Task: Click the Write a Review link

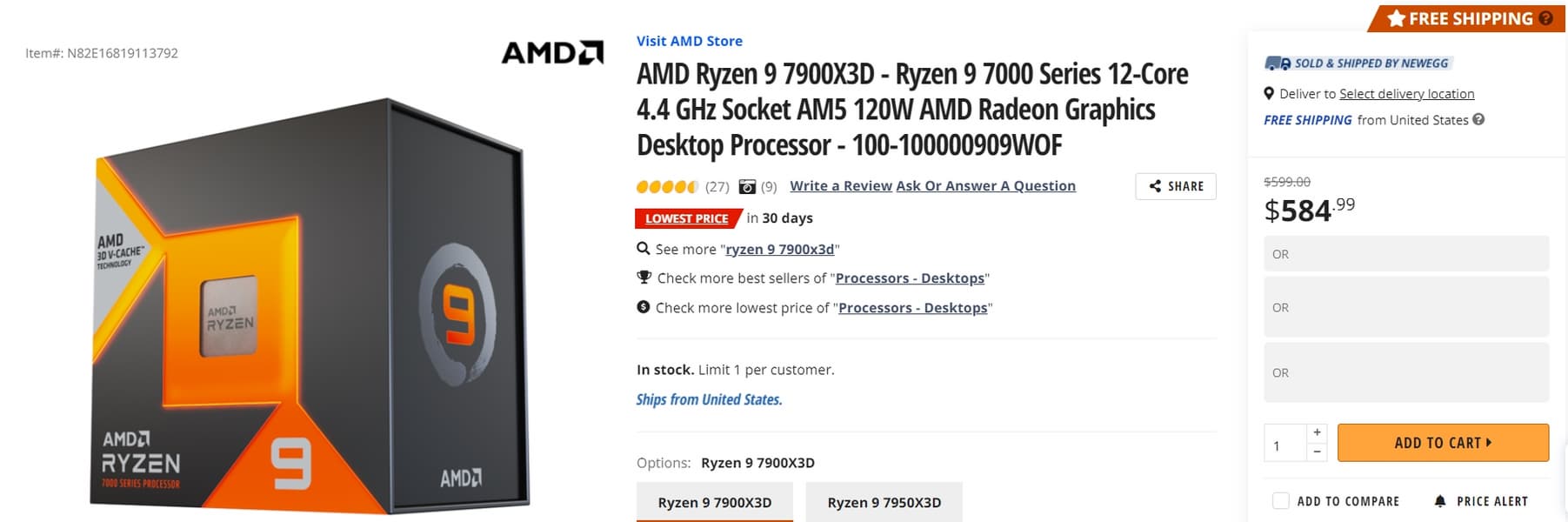Action: point(840,186)
